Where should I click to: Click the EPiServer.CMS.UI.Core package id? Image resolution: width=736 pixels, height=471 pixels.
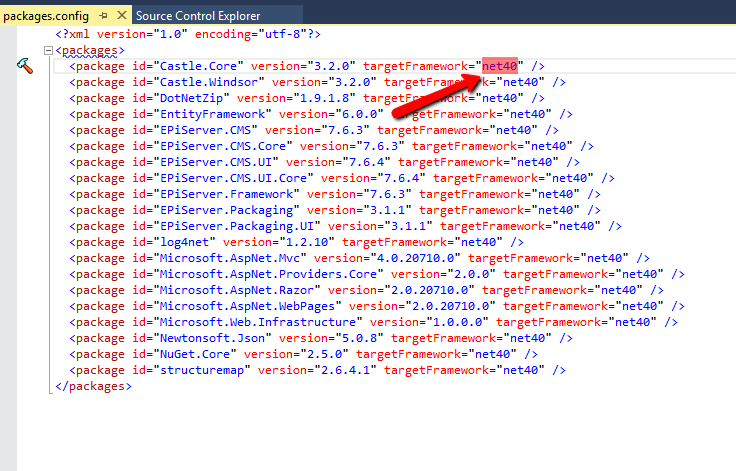pos(233,178)
